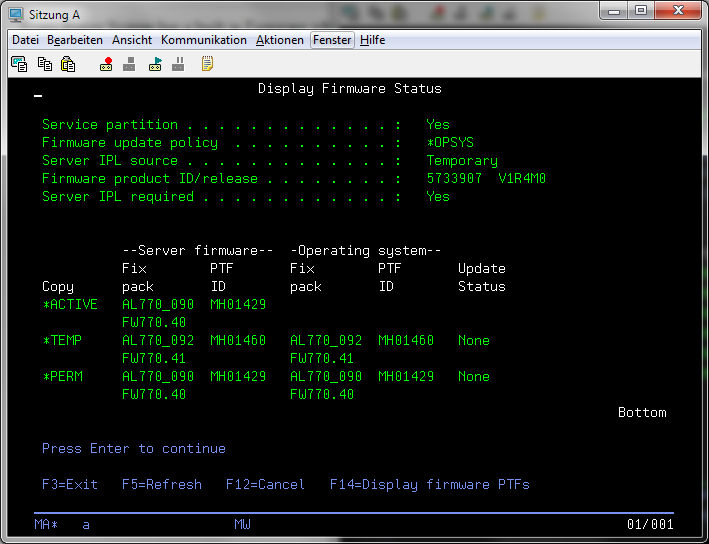Open the Bearbeiten menu
709x544 pixels.
[x=75, y=40]
